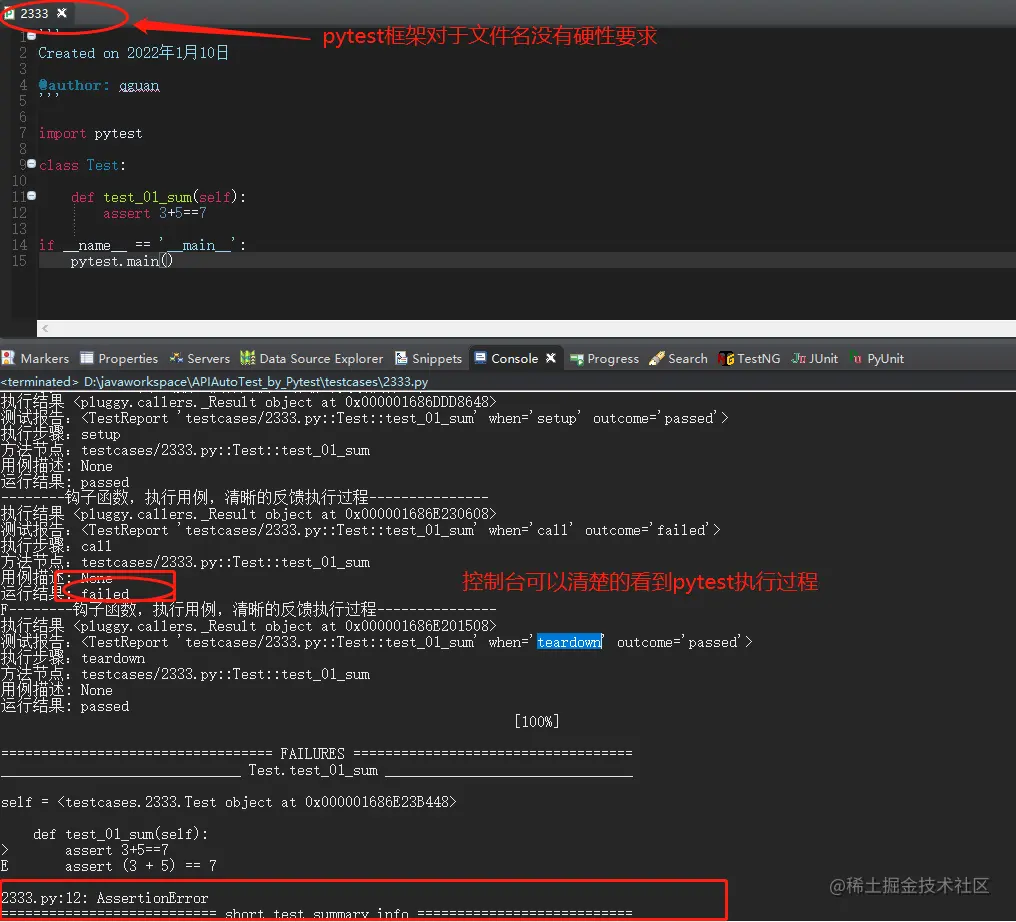Click the import pytest line

[90, 133]
